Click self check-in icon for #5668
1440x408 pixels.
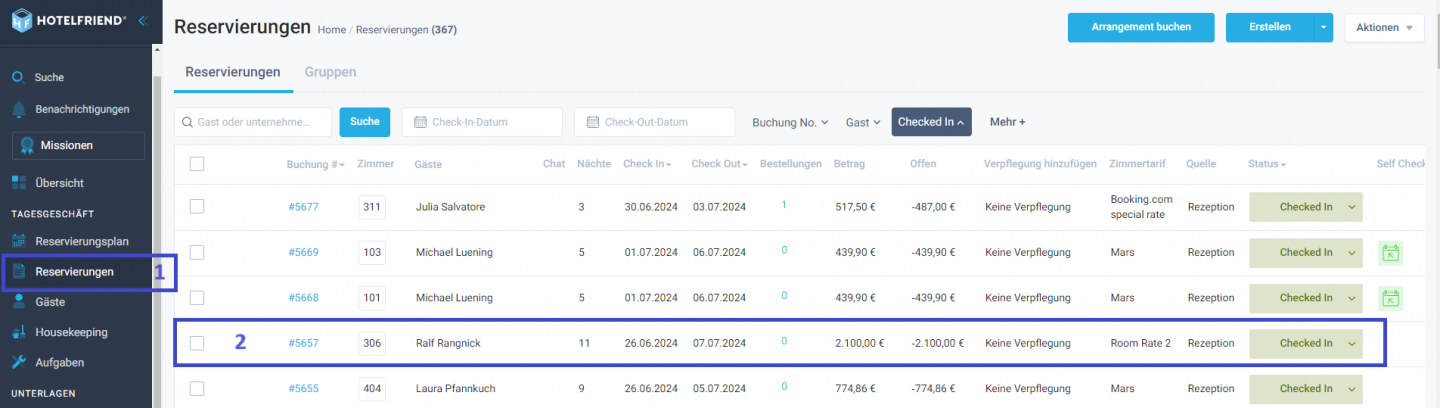tap(1390, 298)
